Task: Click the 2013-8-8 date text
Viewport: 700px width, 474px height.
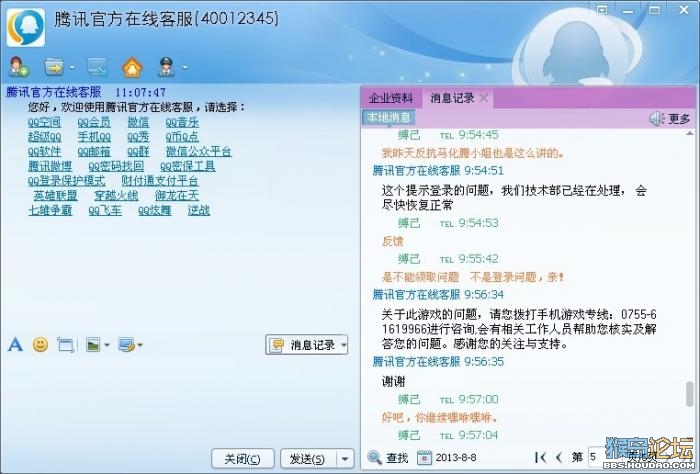Action: point(456,457)
